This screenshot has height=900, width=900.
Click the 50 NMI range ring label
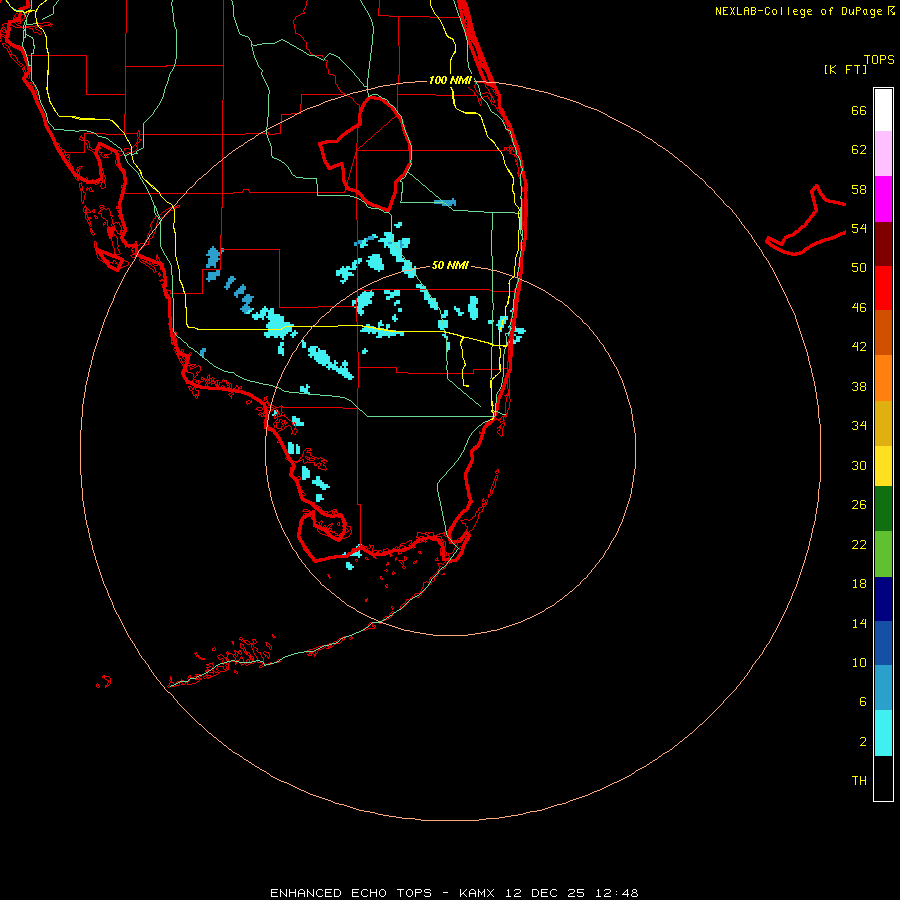(450, 265)
